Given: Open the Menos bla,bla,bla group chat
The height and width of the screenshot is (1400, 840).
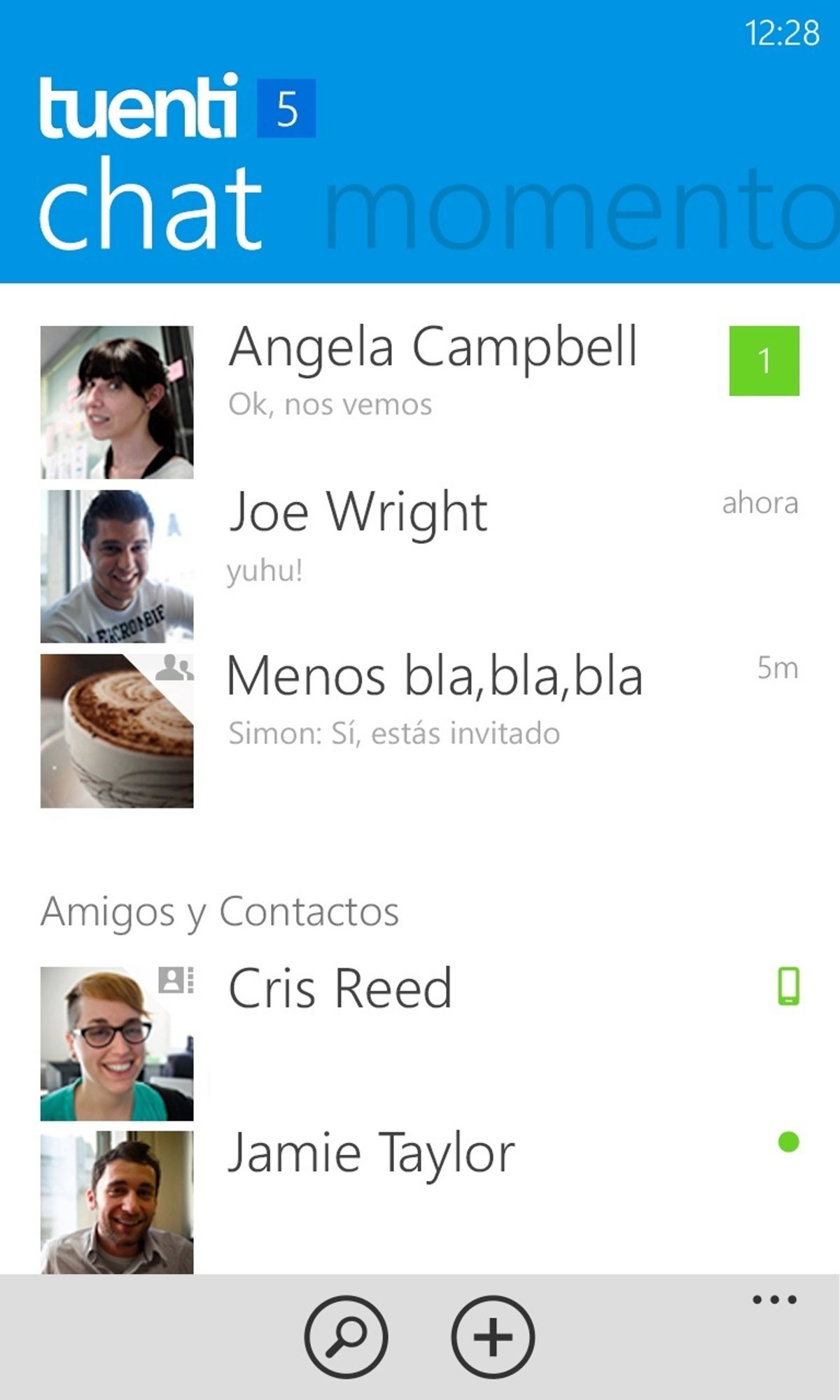Looking at the screenshot, I should tap(420, 731).
